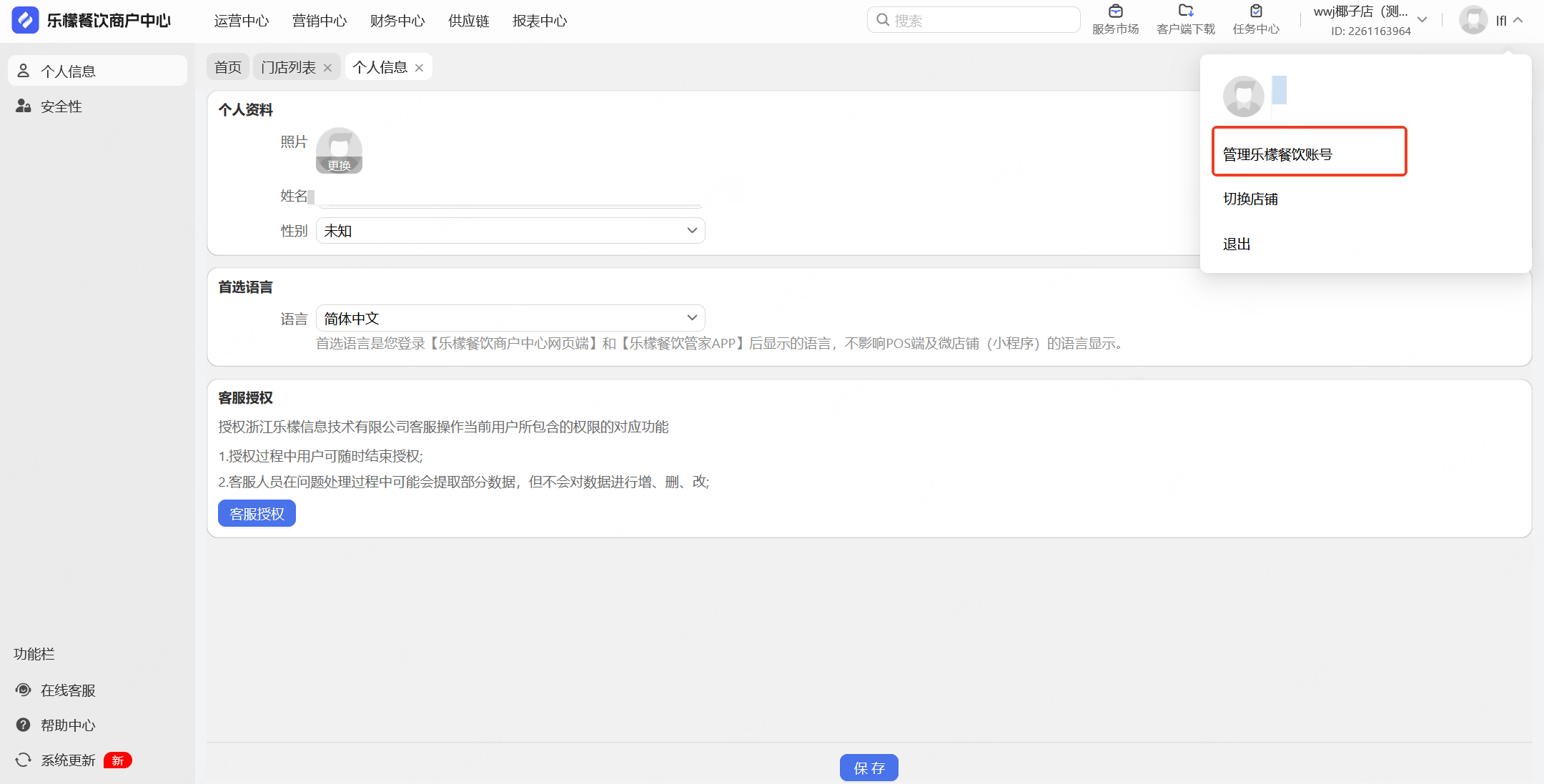The image size is (1544, 784).
Task: Select 安全性 in the sidebar
Action: [61, 106]
